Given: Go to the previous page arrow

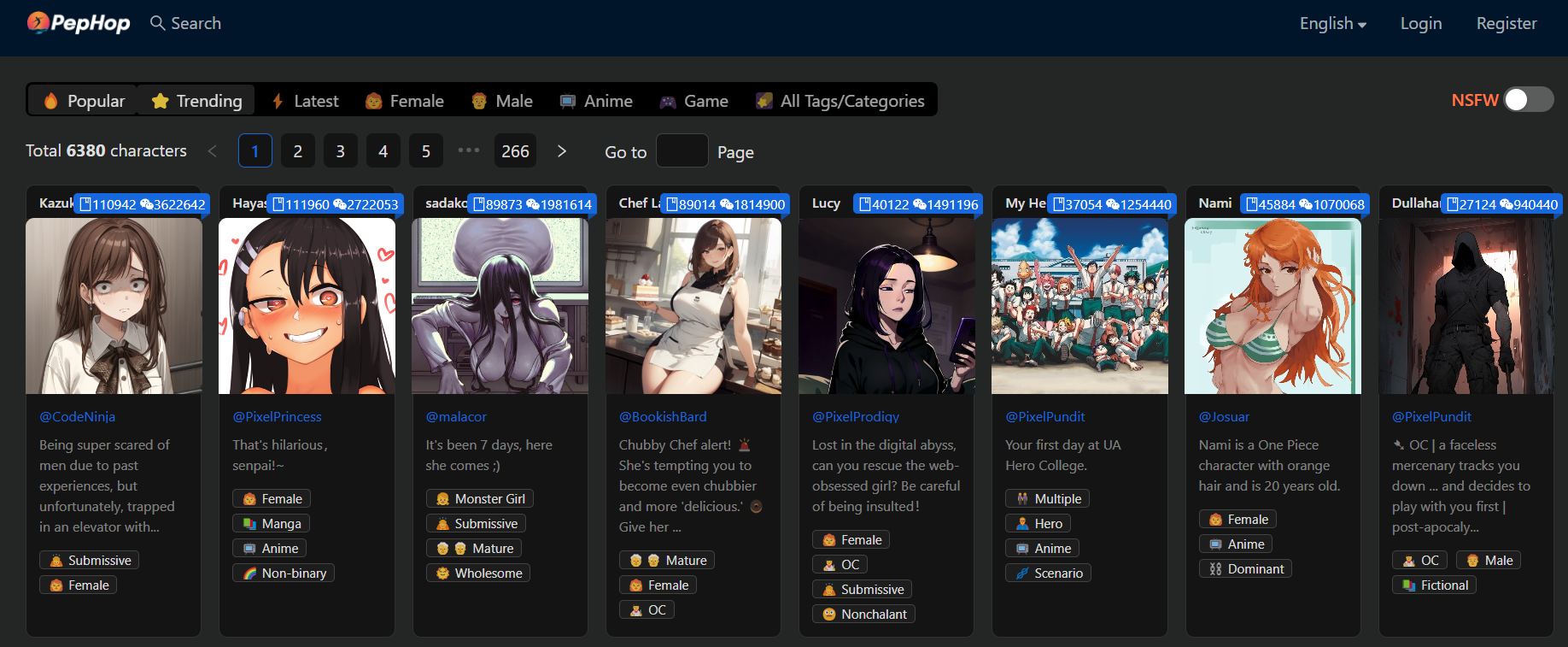Looking at the screenshot, I should click(213, 151).
